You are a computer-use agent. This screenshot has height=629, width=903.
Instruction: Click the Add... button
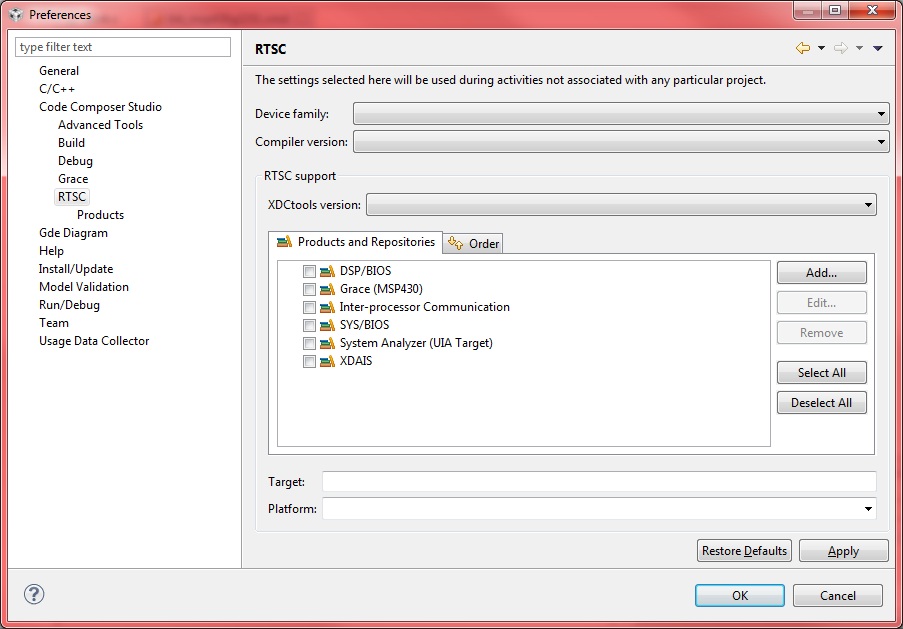[821, 272]
